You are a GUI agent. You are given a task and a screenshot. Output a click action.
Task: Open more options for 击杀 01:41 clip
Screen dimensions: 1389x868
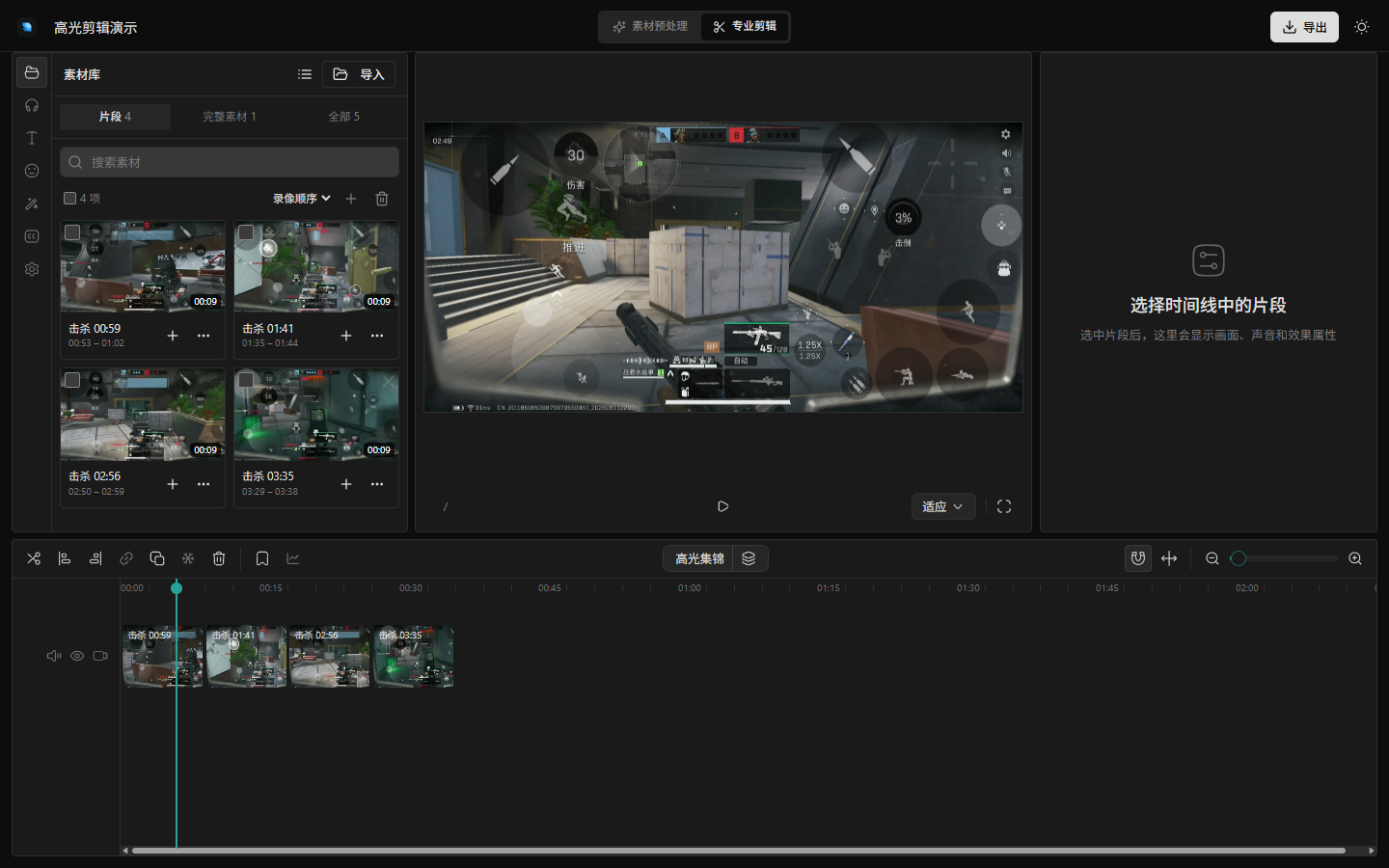377,336
